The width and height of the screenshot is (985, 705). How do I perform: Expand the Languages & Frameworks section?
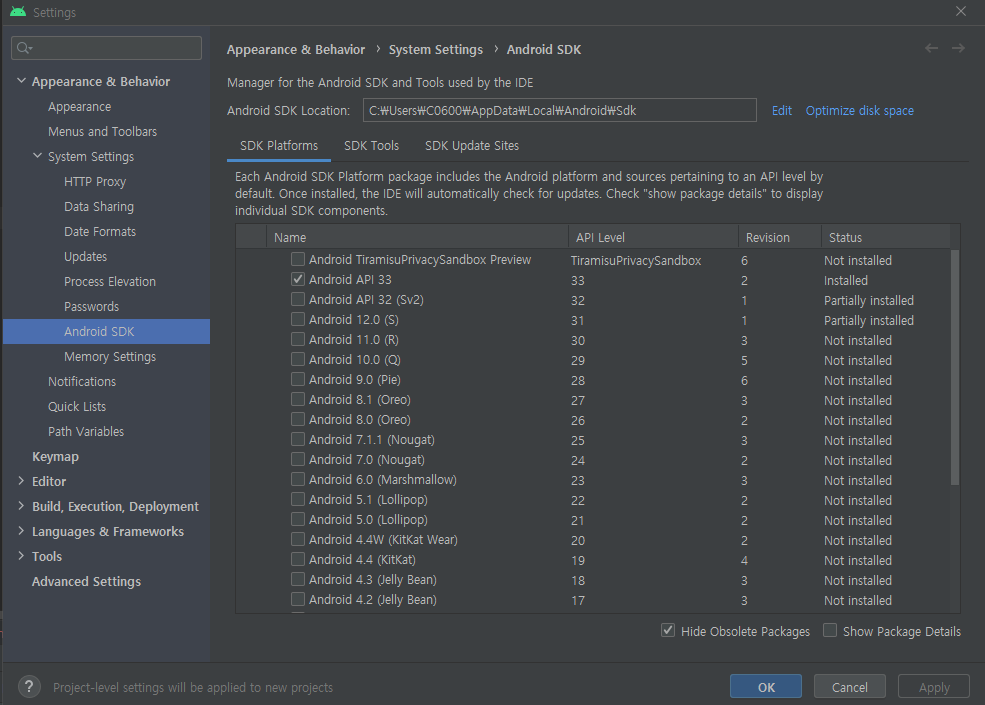(x=21, y=532)
